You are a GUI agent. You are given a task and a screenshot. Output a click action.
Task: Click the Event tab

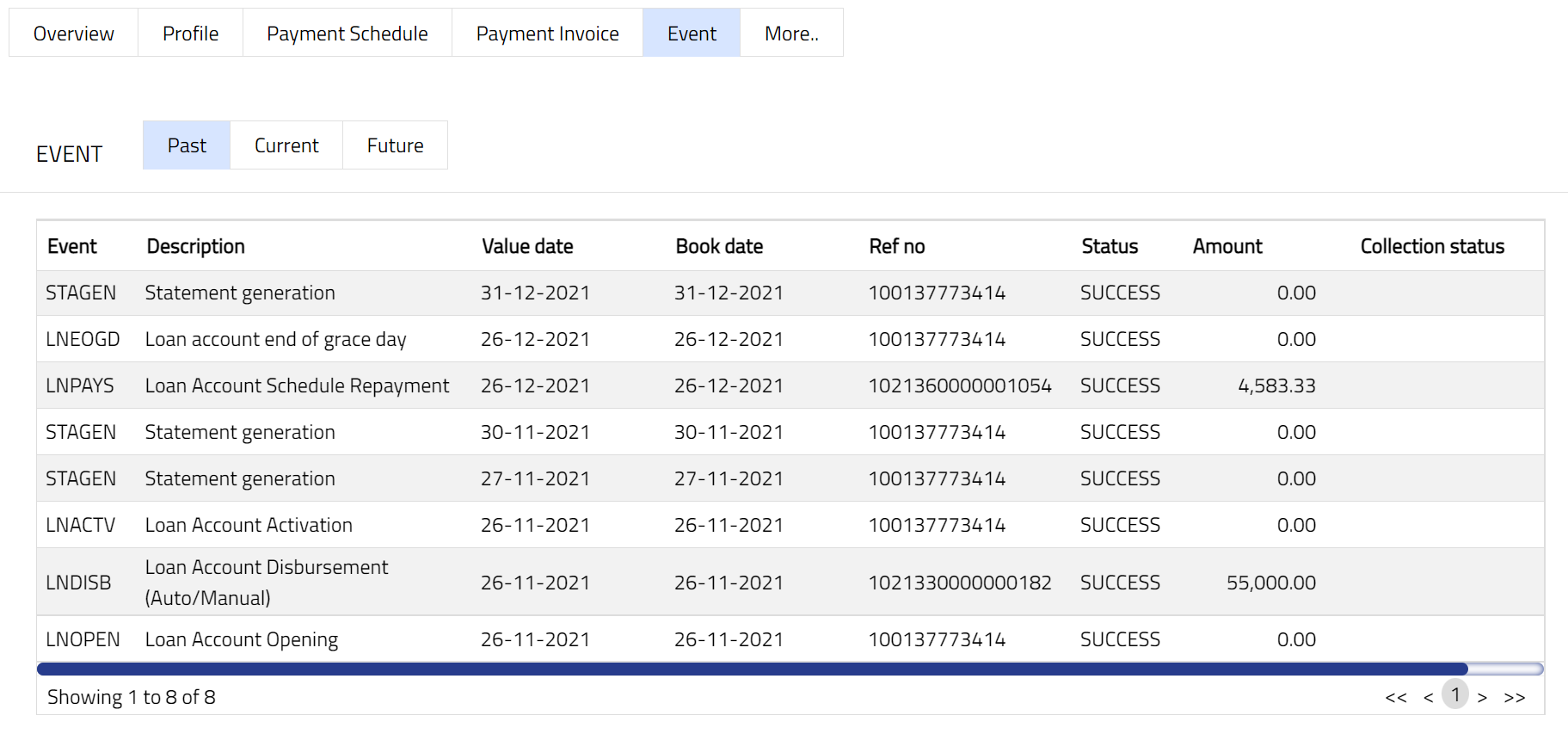click(692, 34)
